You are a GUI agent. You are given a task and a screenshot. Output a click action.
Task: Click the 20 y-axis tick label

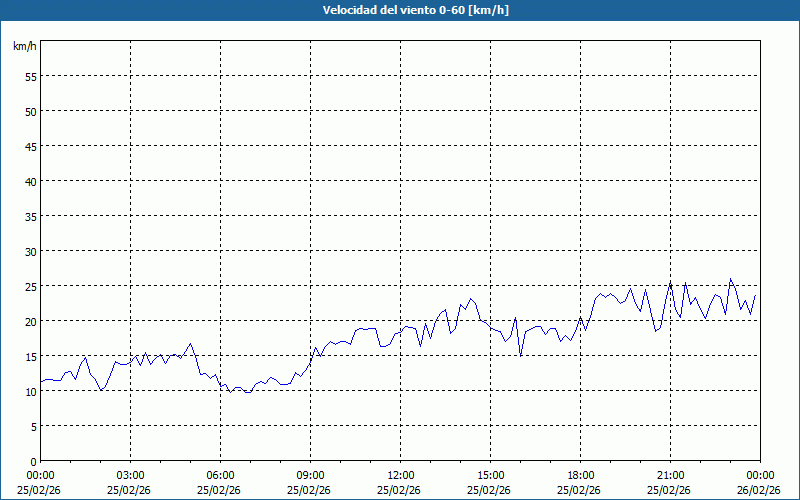coord(30,321)
